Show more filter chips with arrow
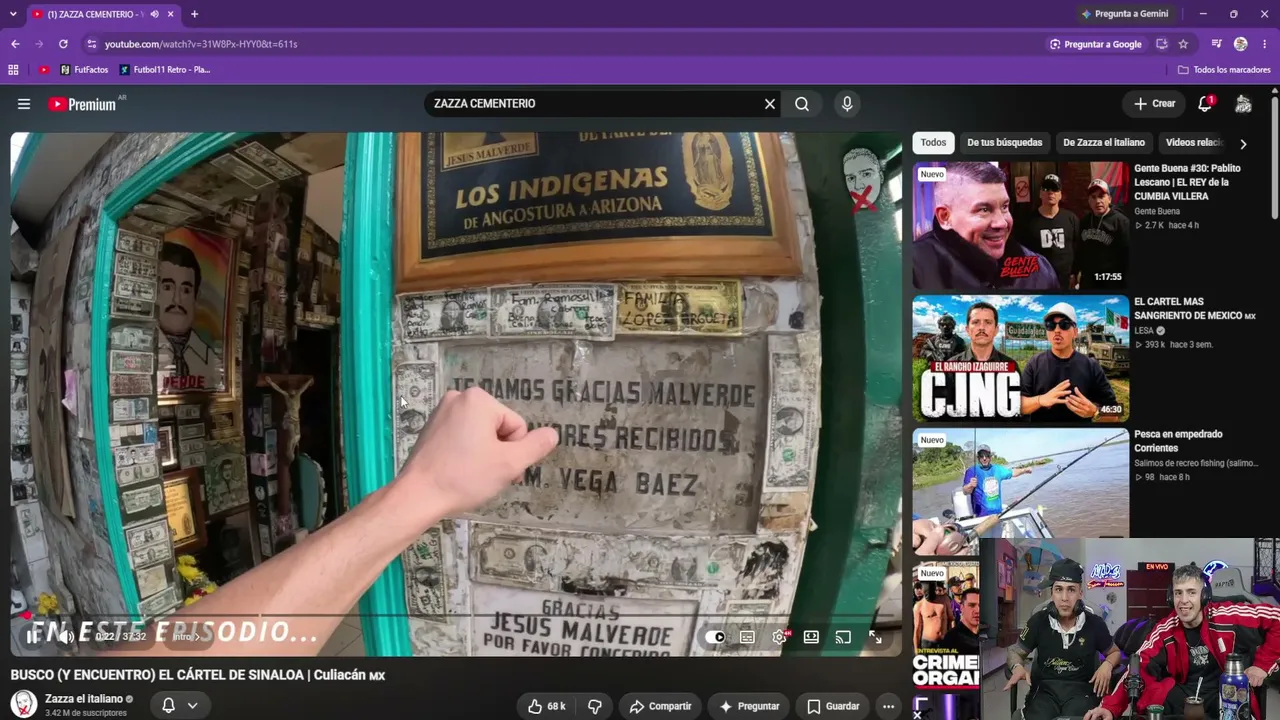This screenshot has height=720, width=1280. [1243, 143]
